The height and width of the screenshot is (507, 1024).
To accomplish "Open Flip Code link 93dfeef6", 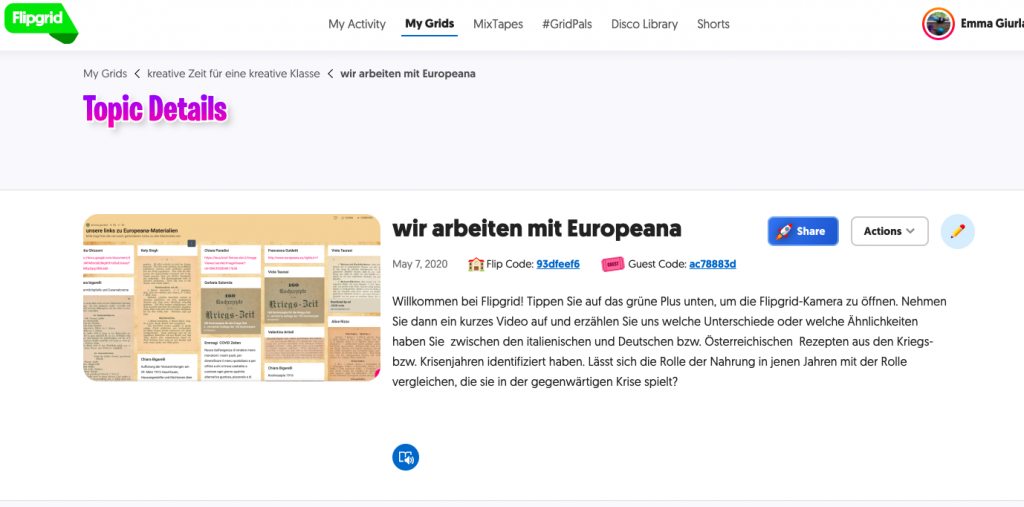I will pos(558,265).
